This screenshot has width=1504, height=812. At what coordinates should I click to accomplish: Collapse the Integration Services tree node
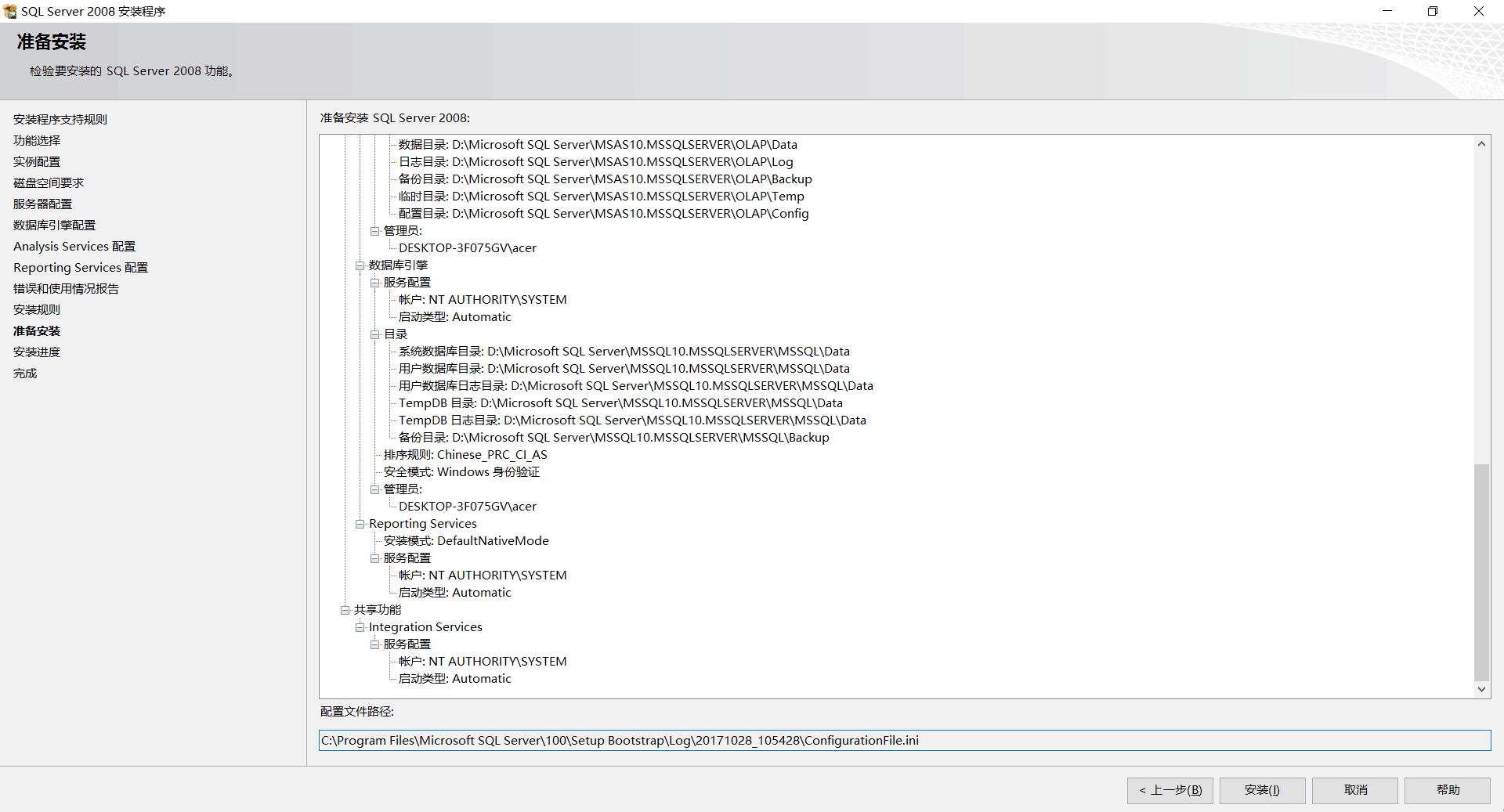(x=360, y=627)
